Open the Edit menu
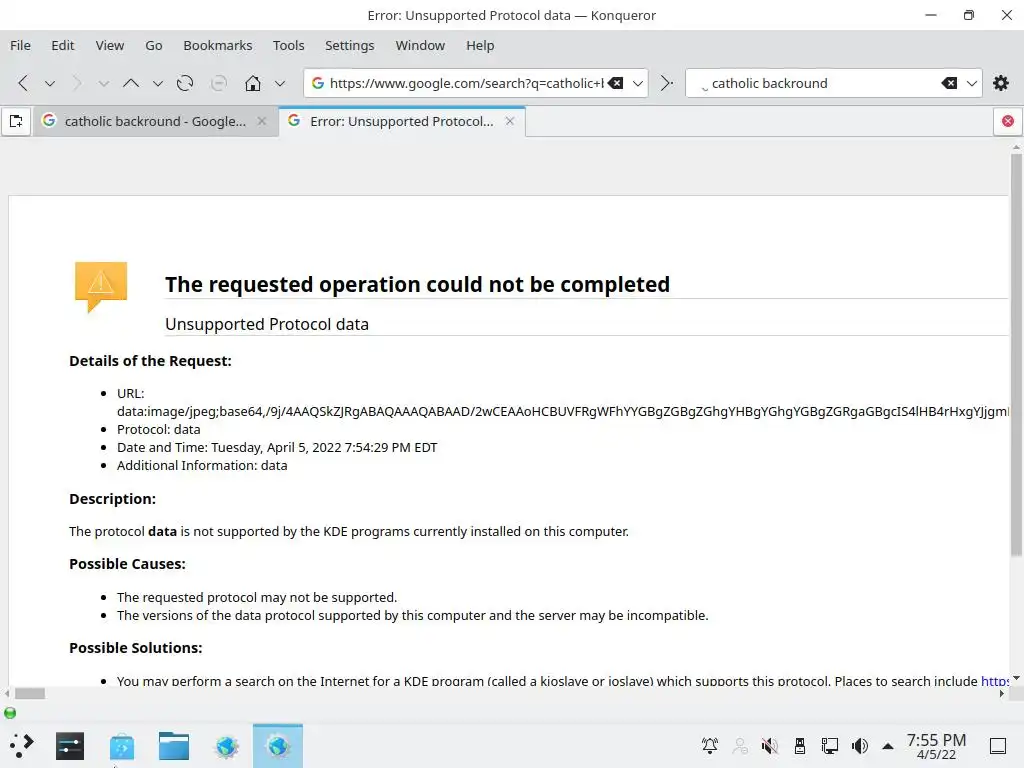Image resolution: width=1024 pixels, height=768 pixels. click(63, 46)
